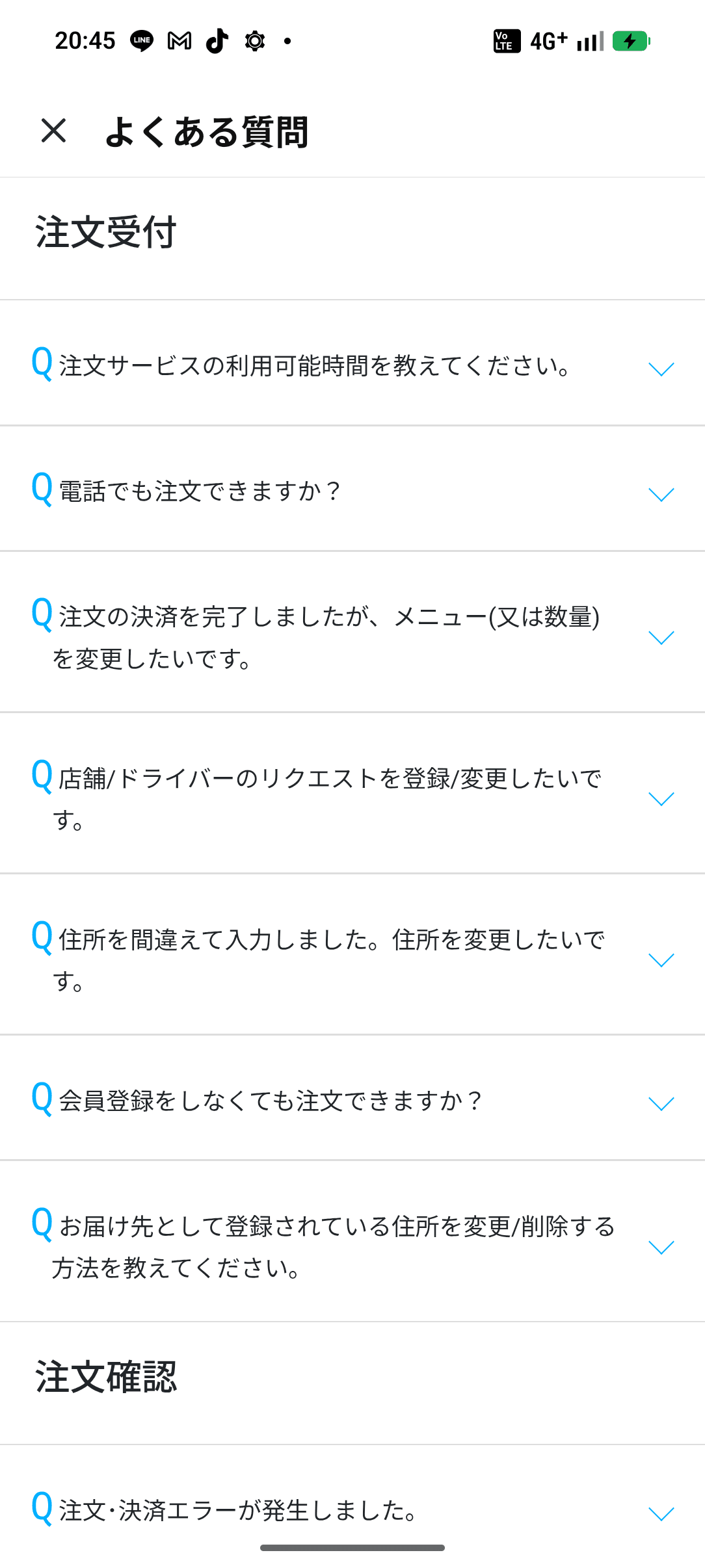Open question text 電話でも注文できますか？
This screenshot has width=705, height=1568.
point(199,491)
